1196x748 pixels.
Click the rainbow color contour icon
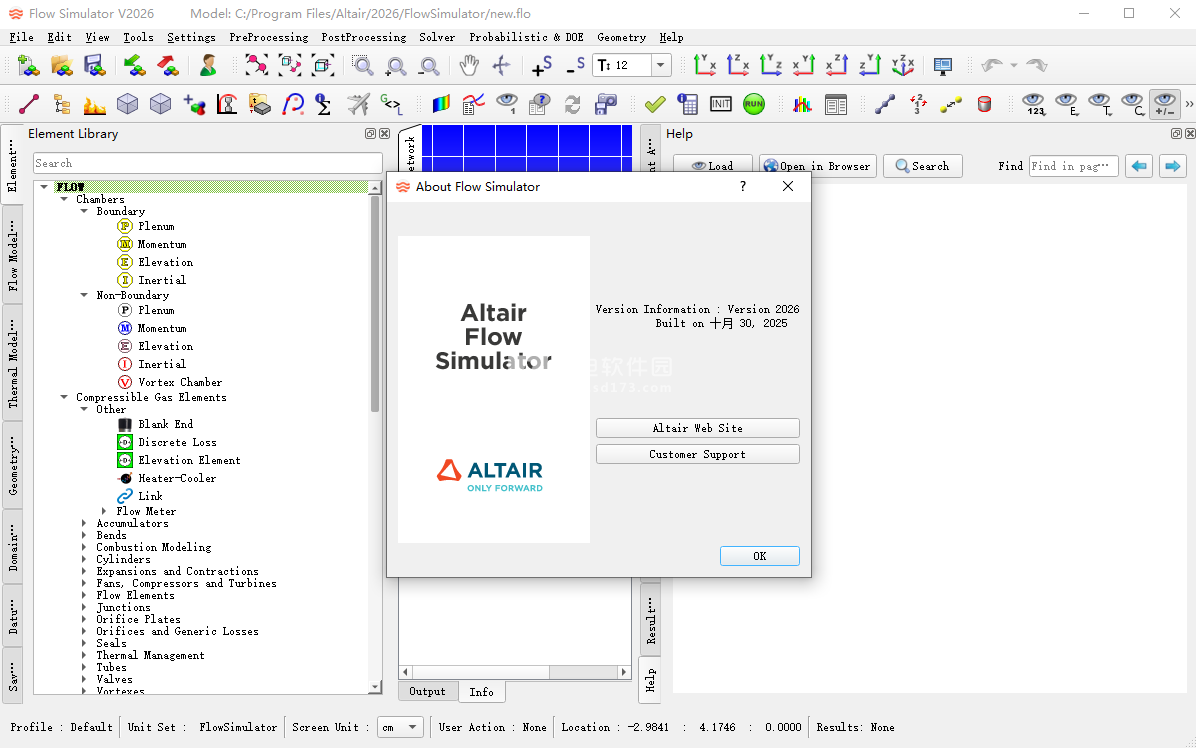point(441,104)
